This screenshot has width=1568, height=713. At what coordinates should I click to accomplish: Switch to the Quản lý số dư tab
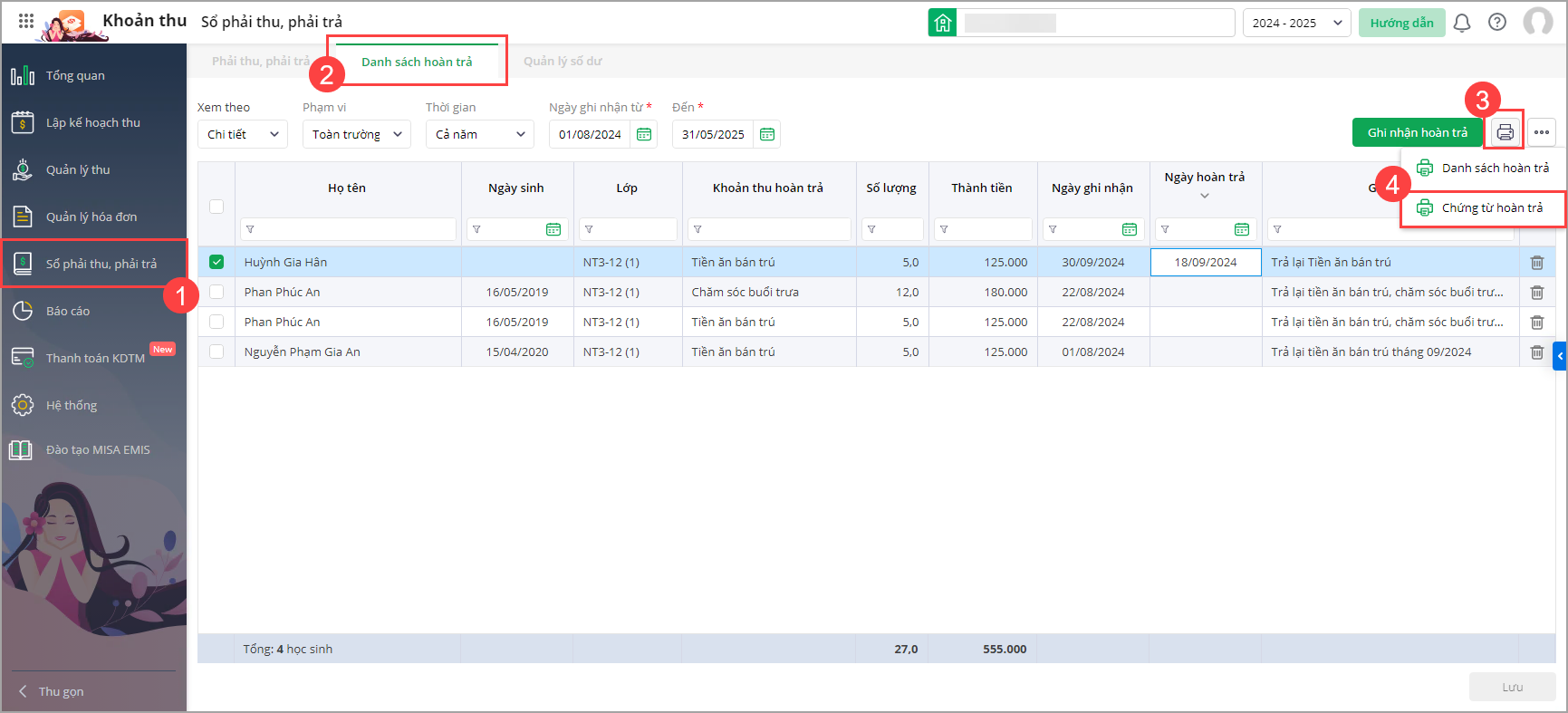click(563, 62)
